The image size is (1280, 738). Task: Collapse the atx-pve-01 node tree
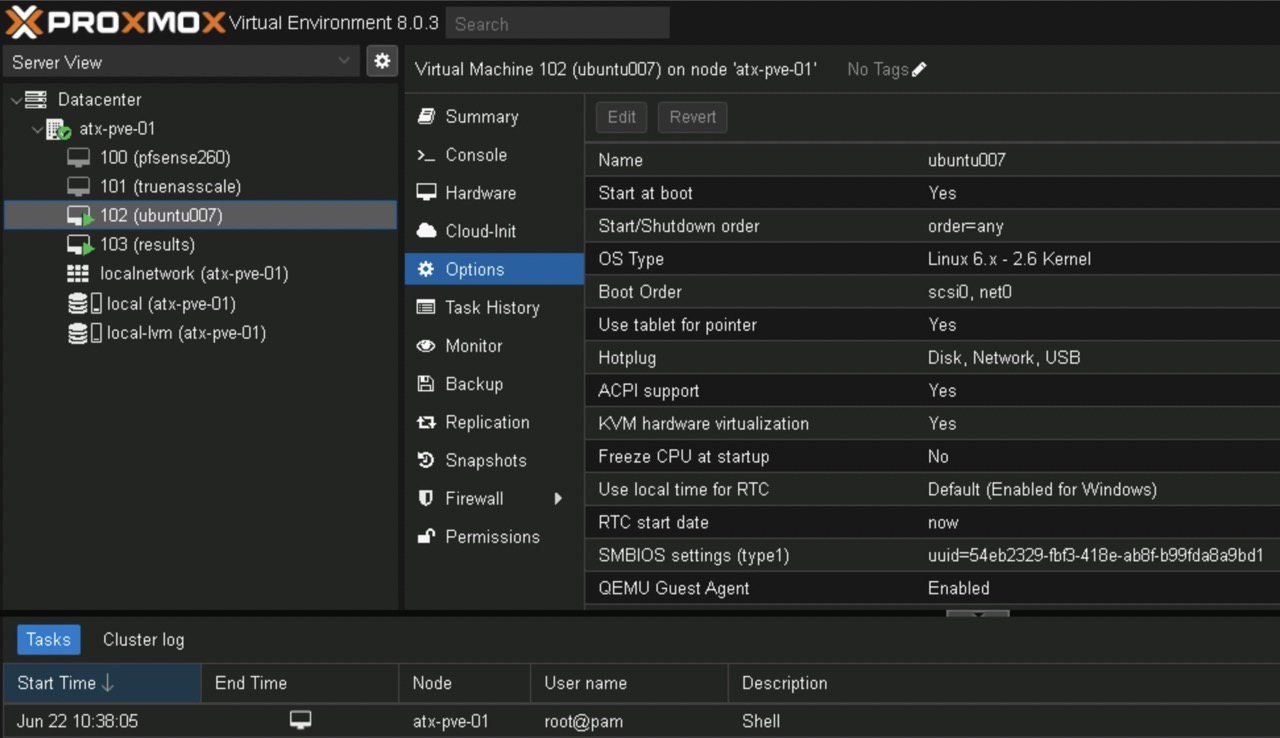pos(37,129)
